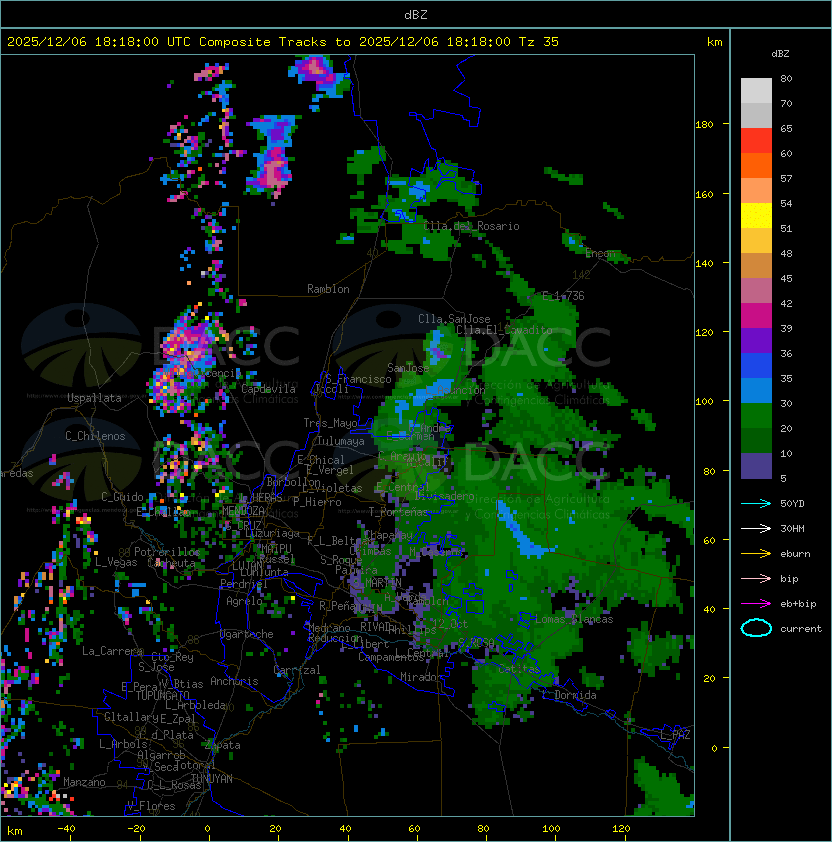
Task: Click the TUPUNGATO city label
Action: click(162, 696)
